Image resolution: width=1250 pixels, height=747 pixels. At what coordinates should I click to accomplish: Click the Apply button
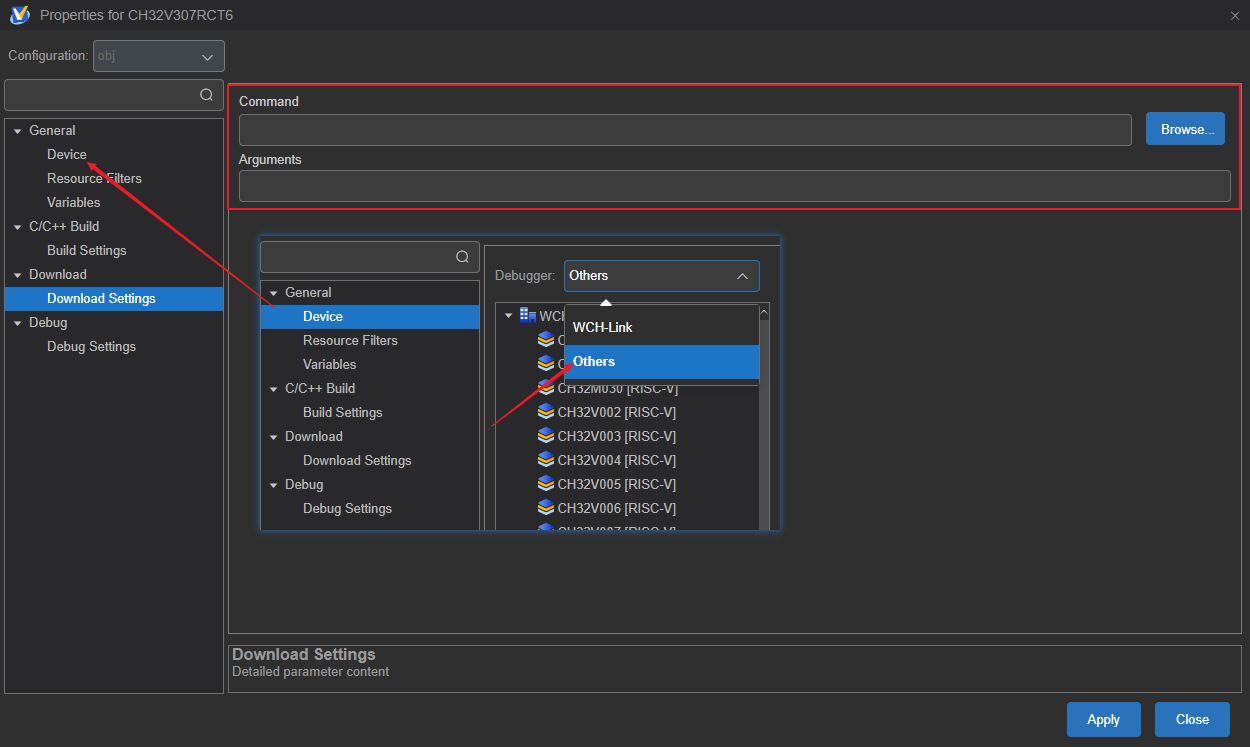pyautogui.click(x=1103, y=719)
